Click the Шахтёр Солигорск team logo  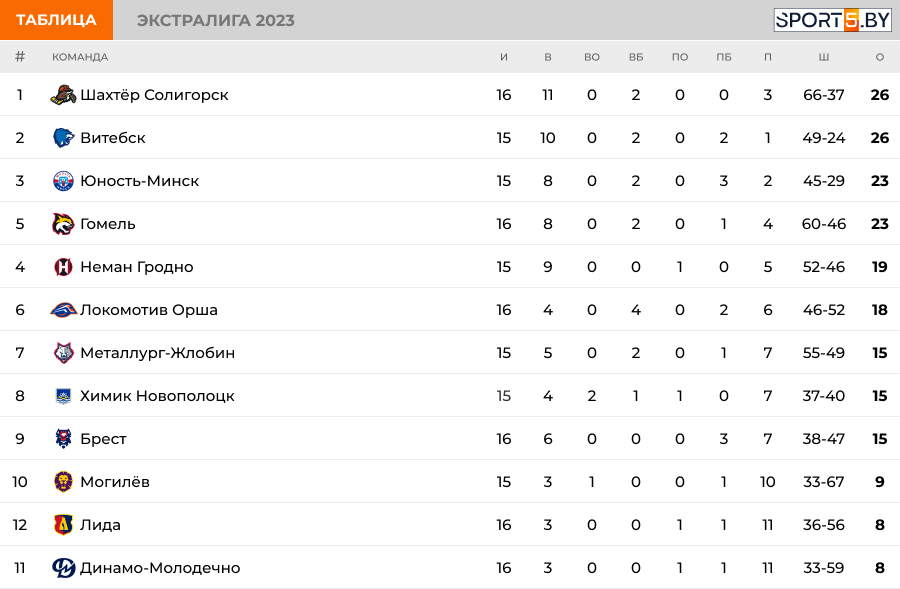click(63, 95)
